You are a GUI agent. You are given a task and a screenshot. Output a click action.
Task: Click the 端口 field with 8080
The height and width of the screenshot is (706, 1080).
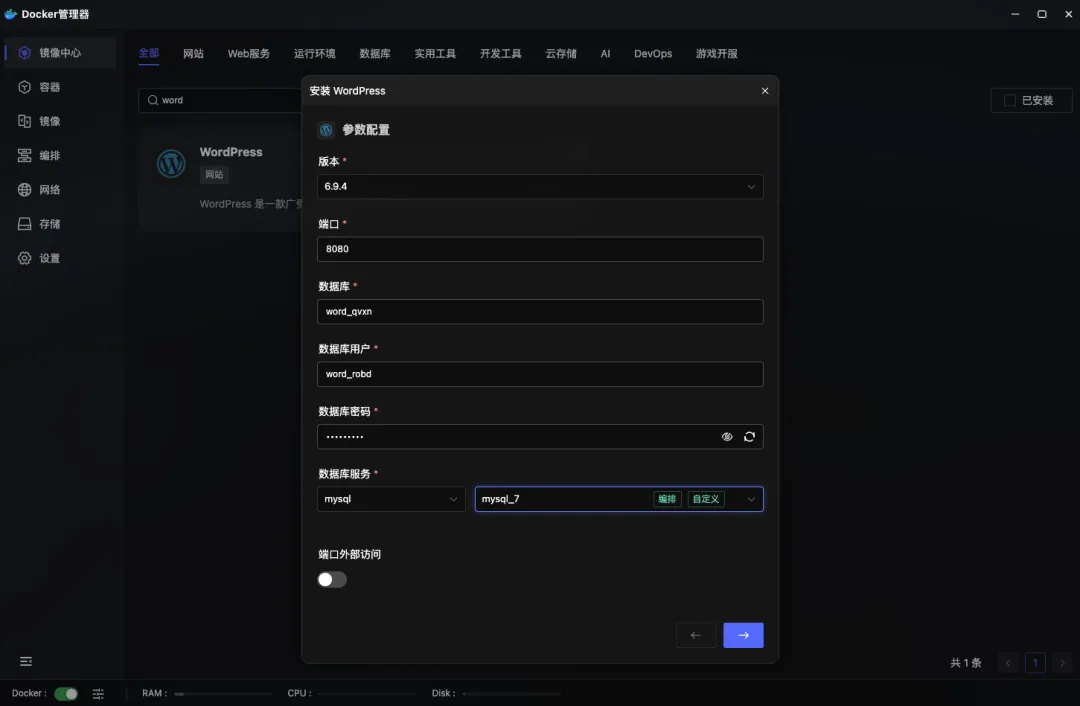coord(540,249)
